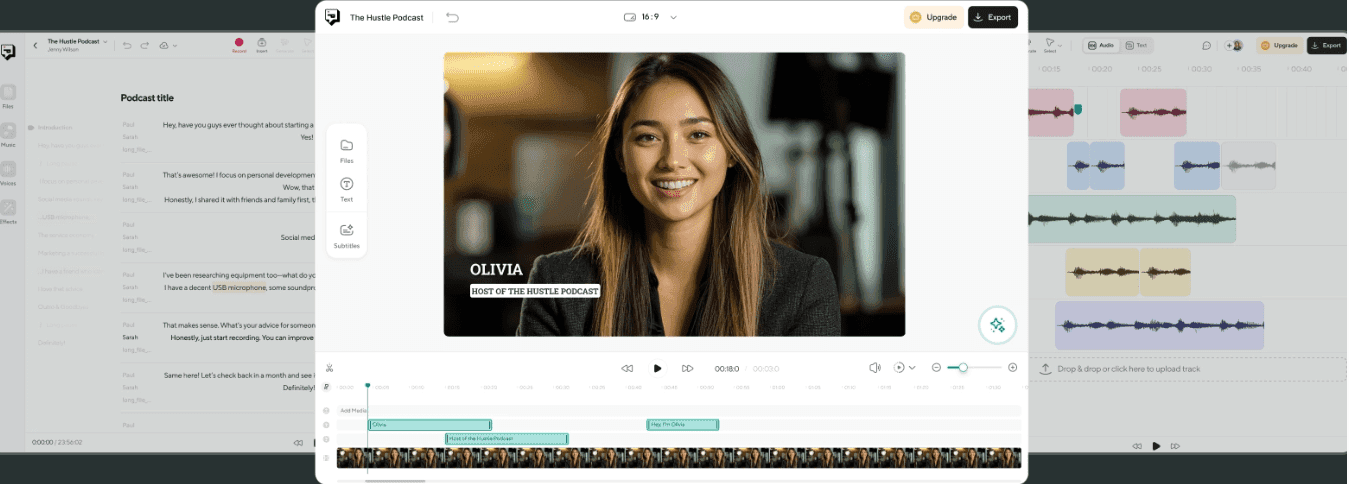This screenshot has height=484, width=1349.
Task: Open The Hustle Podcast project dropdown in left window
Action: pos(77,41)
